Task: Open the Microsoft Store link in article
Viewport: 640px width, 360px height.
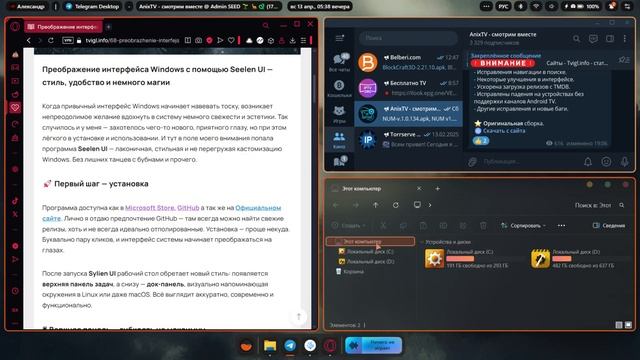Action: coord(150,208)
